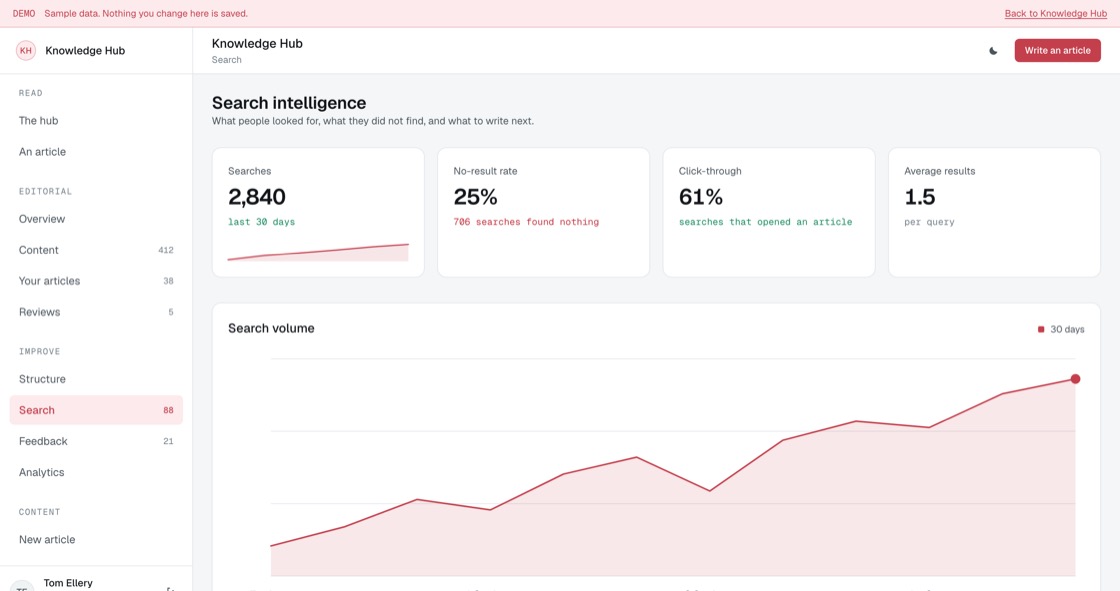Viewport: 1120px width, 591px height.
Task: Click the Tom Ellery user name
Action: pyautogui.click(x=68, y=583)
